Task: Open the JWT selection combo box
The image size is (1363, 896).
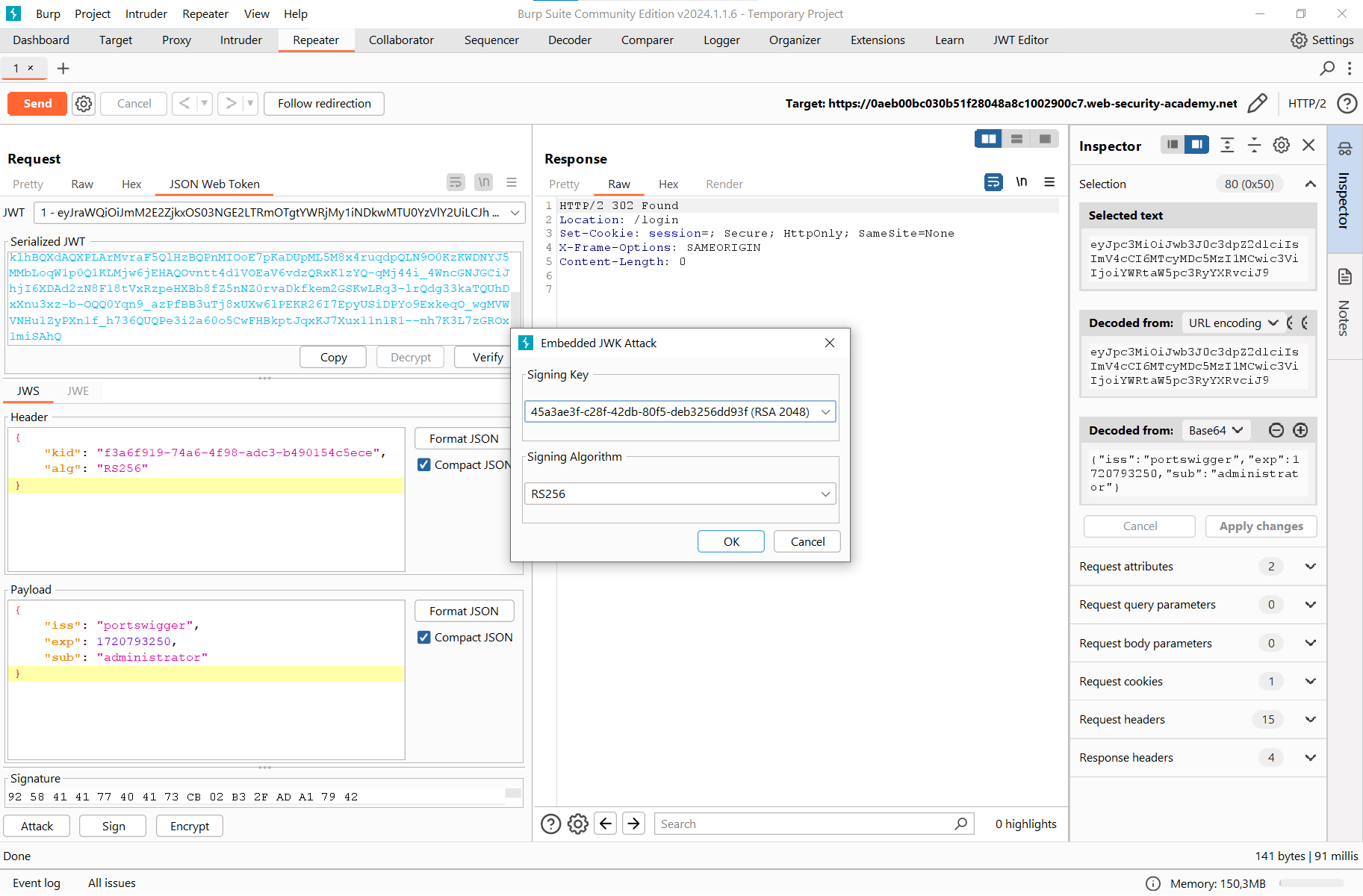Action: coord(279,213)
